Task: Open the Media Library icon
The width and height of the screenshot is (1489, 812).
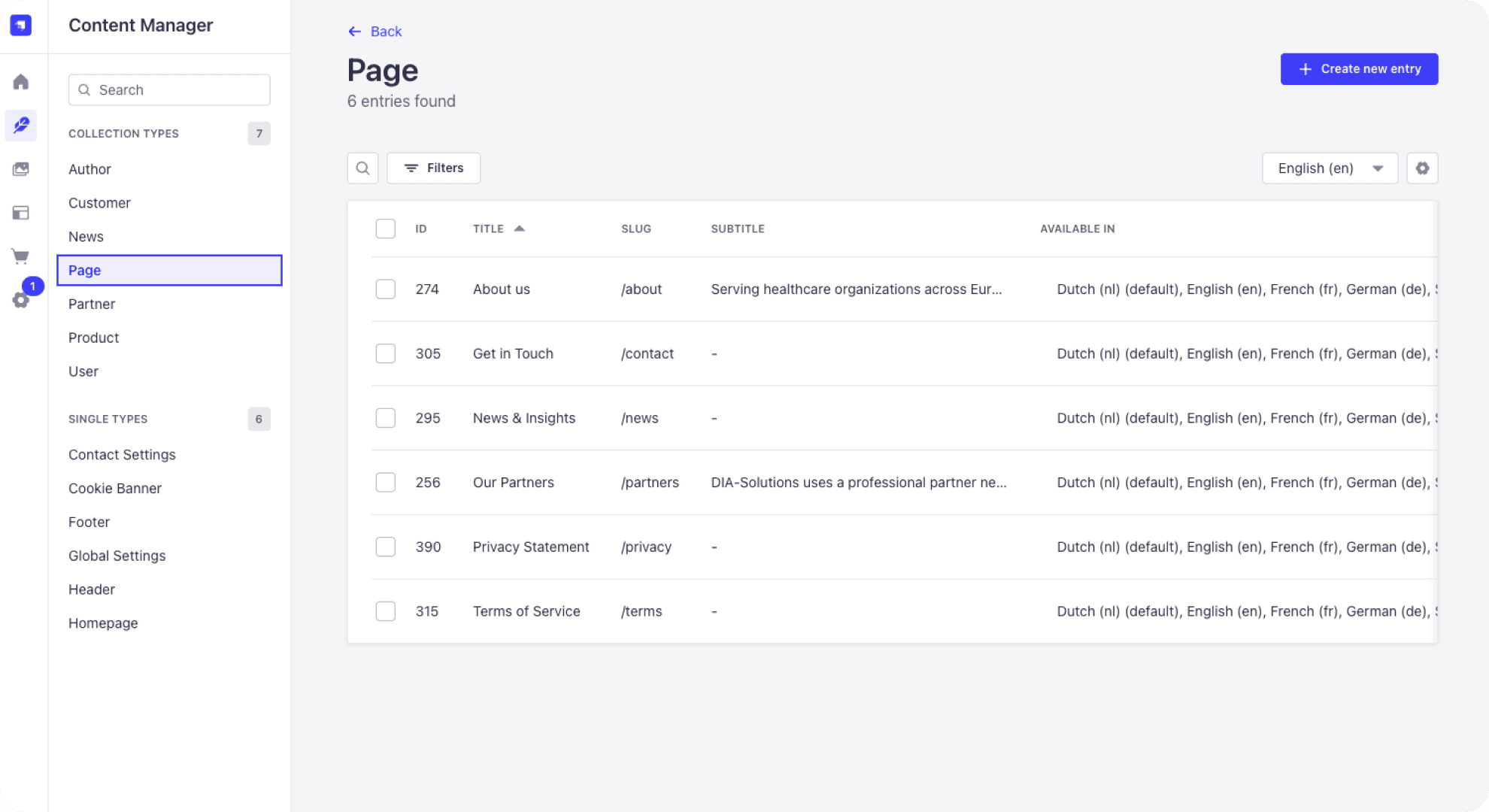Action: pos(20,168)
